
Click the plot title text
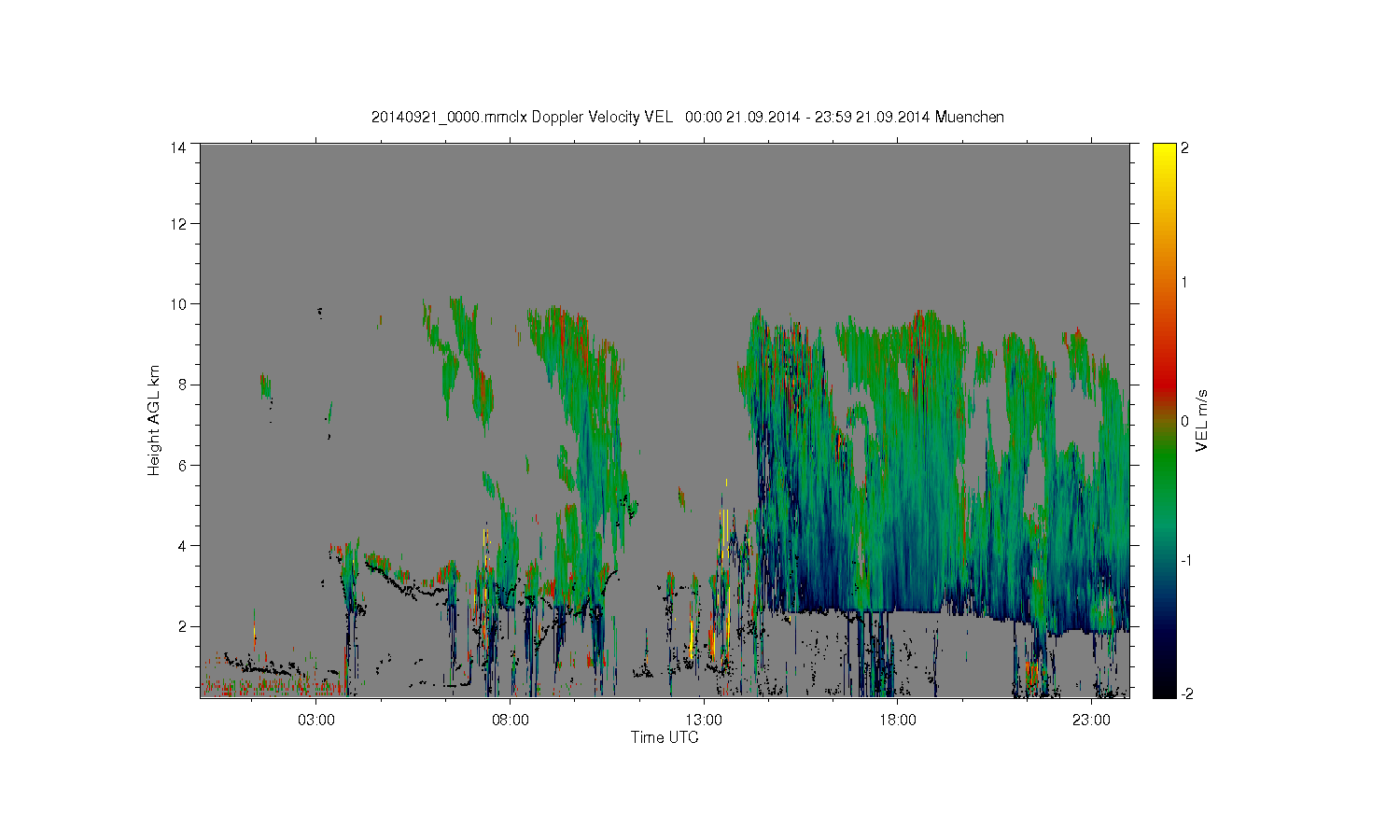click(688, 117)
